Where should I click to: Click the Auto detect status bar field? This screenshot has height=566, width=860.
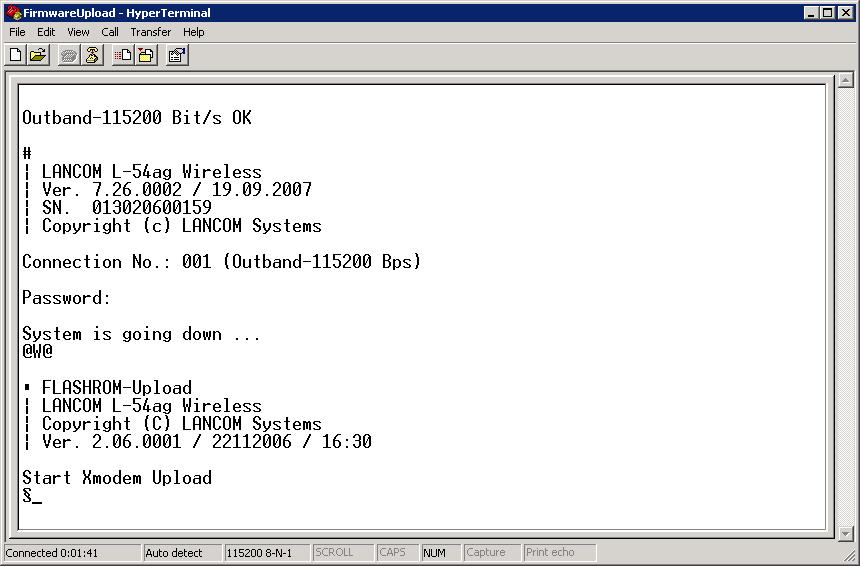pos(181,552)
